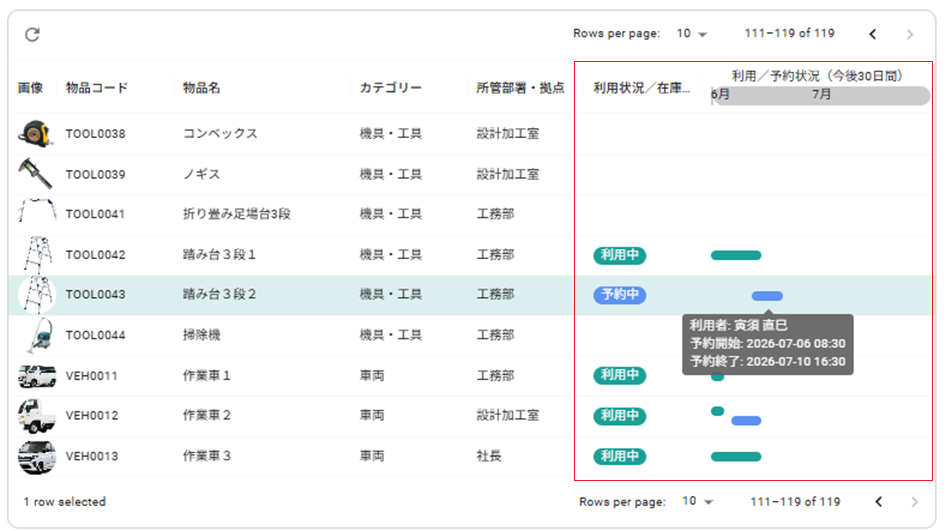Click item name 作業車２

pos(207,415)
